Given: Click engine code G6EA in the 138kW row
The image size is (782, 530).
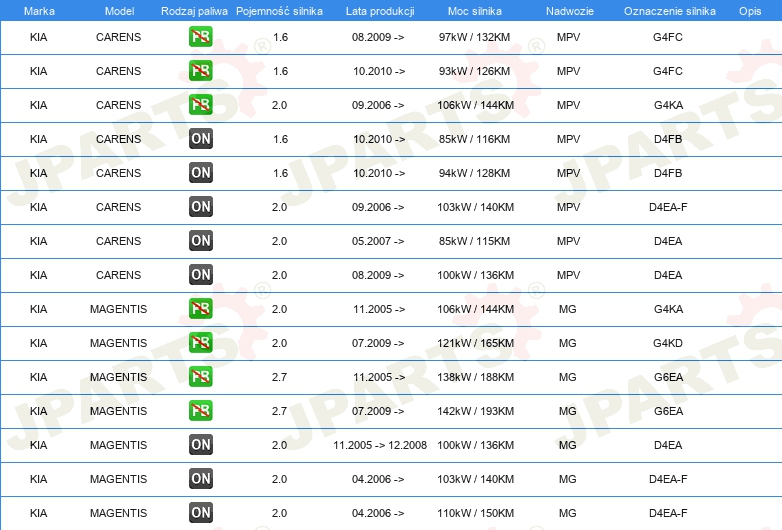Looking at the screenshot, I should (668, 377).
